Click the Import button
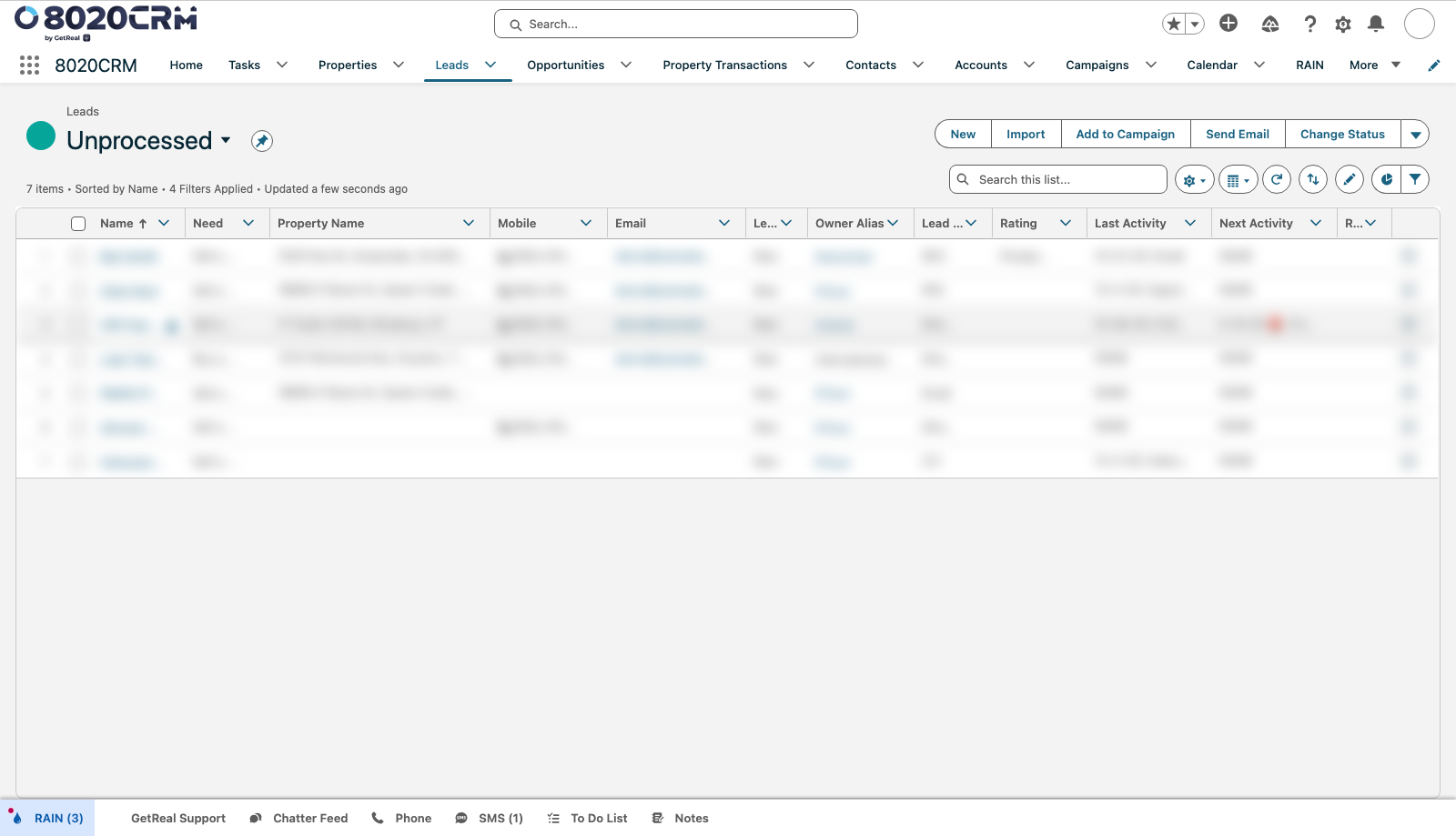The width and height of the screenshot is (1456, 836). pos(1026,135)
